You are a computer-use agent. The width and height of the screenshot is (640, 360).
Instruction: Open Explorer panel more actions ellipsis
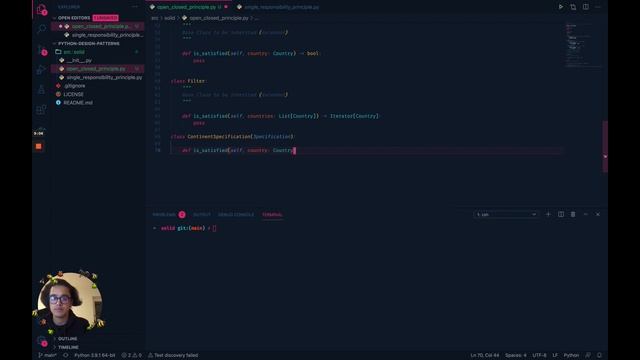coord(135,7)
